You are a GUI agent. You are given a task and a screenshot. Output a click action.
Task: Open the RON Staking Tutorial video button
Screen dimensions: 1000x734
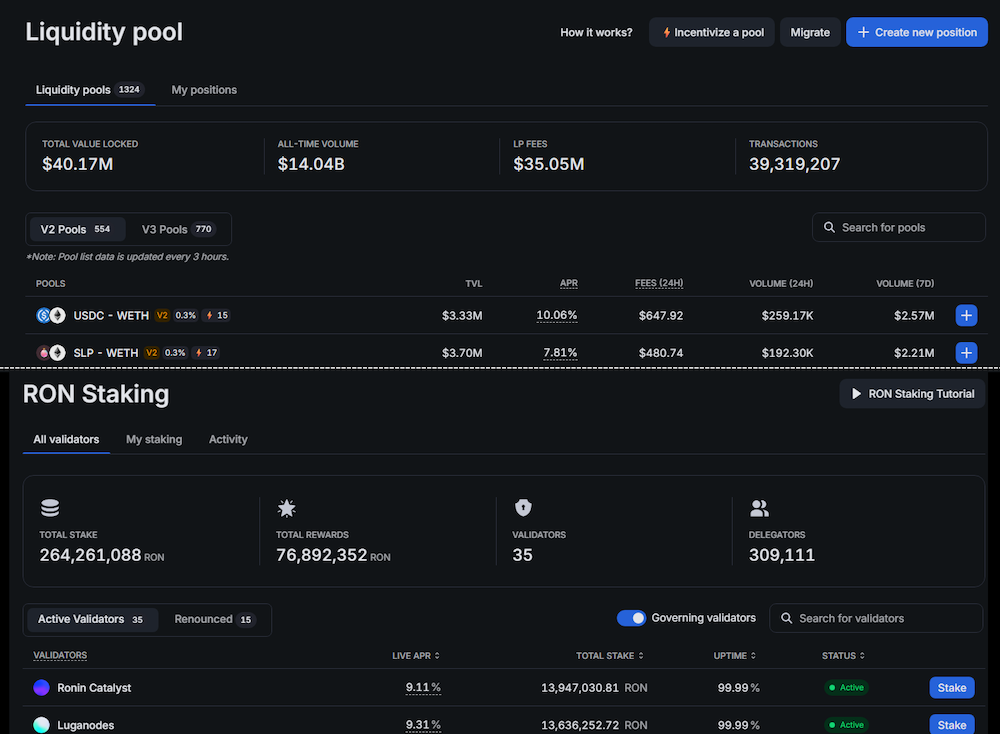[912, 394]
